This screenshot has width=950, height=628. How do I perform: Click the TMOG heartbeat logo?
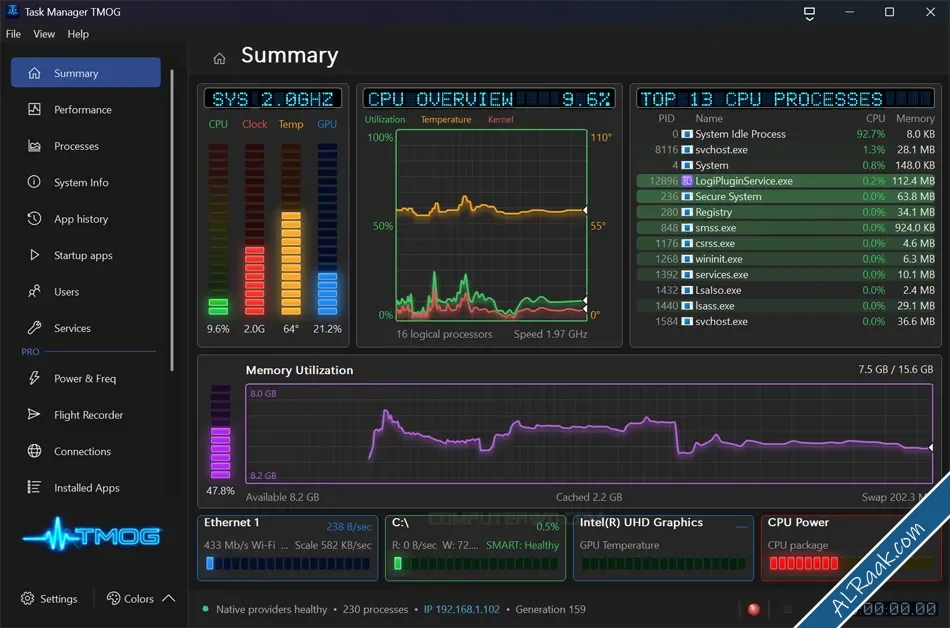(x=91, y=535)
